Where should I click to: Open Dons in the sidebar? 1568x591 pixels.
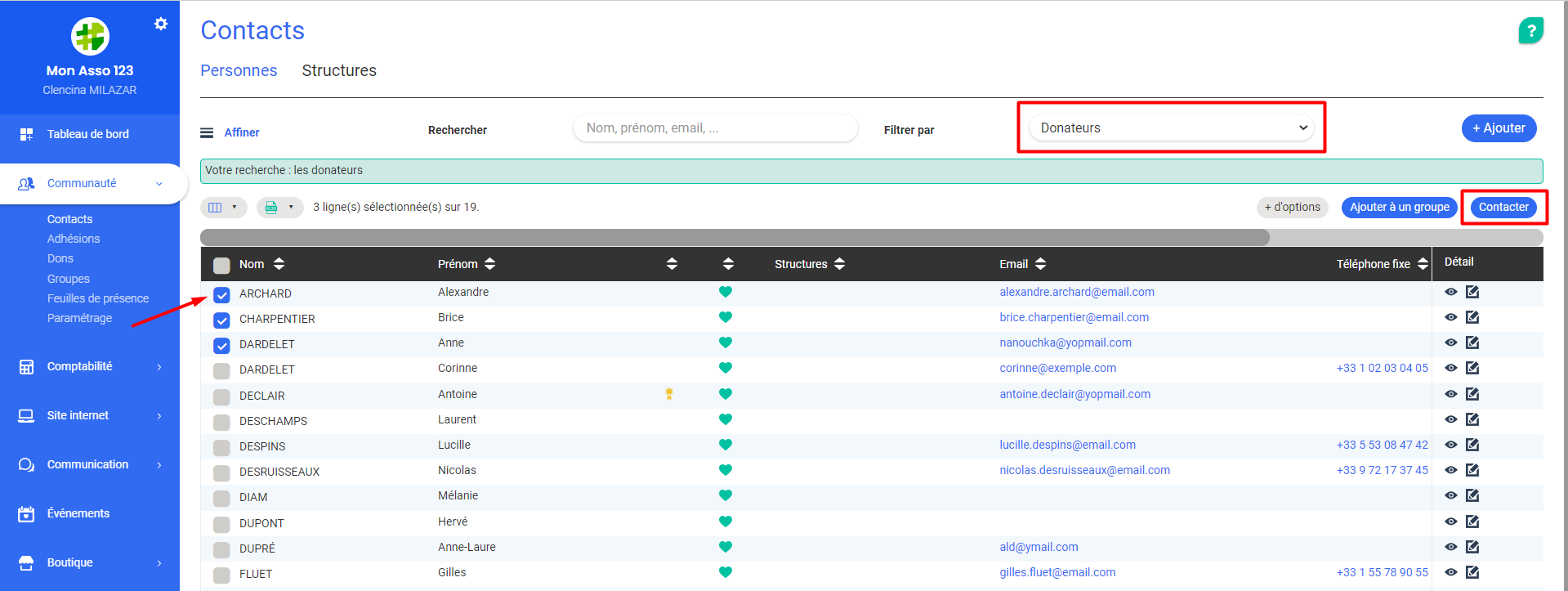pyautogui.click(x=60, y=258)
